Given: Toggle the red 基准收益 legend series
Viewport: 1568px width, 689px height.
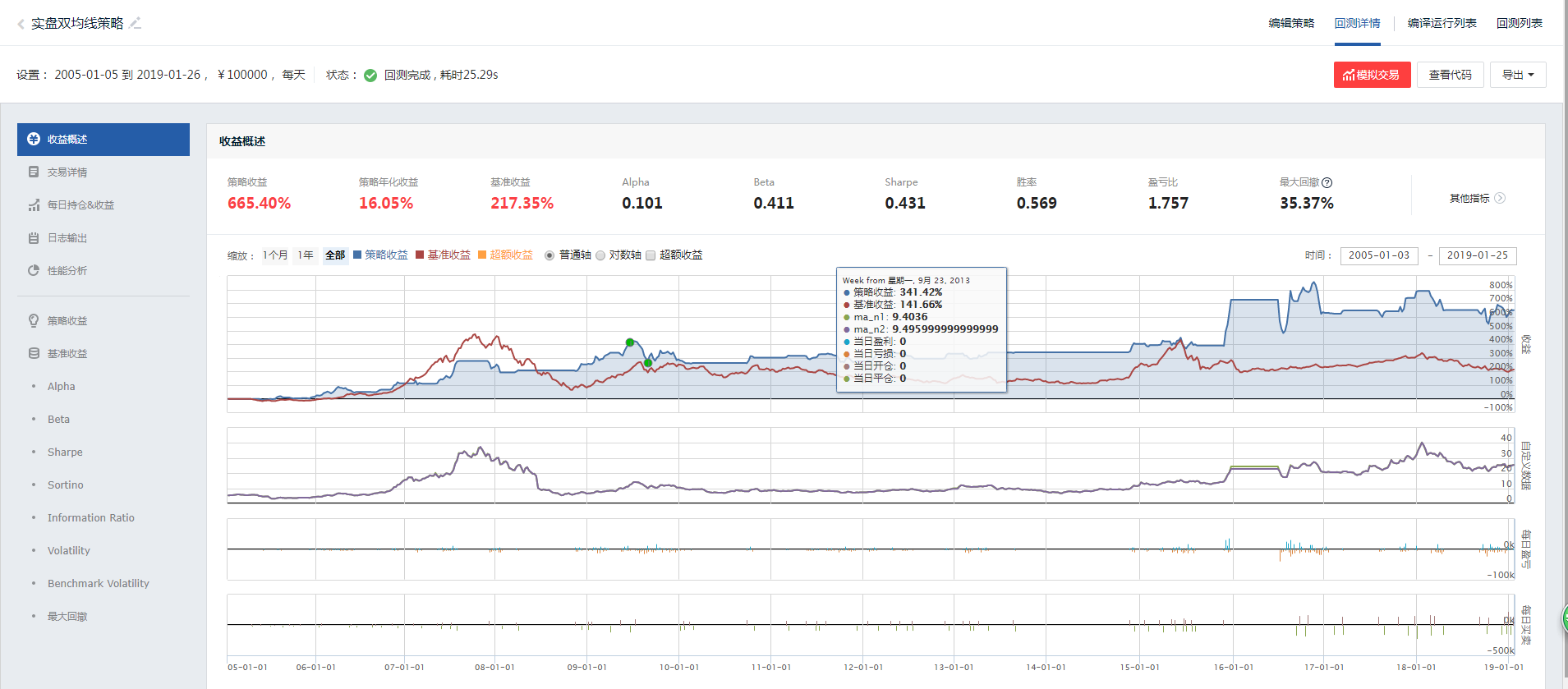Looking at the screenshot, I should (x=444, y=255).
